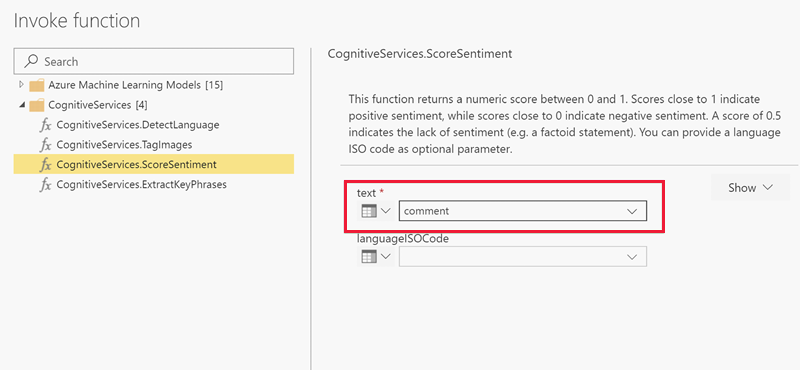Image resolution: width=800 pixels, height=370 pixels.
Task: Click table type icon for languageISOCode
Action: click(368, 257)
